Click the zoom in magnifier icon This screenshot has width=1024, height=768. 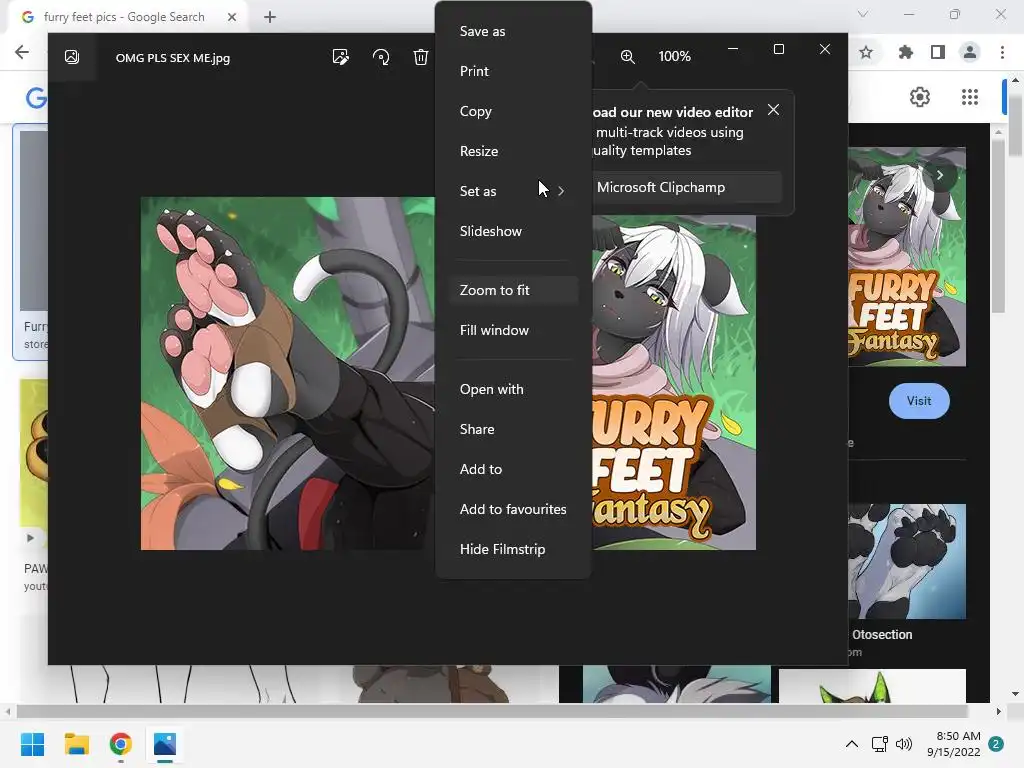627,57
